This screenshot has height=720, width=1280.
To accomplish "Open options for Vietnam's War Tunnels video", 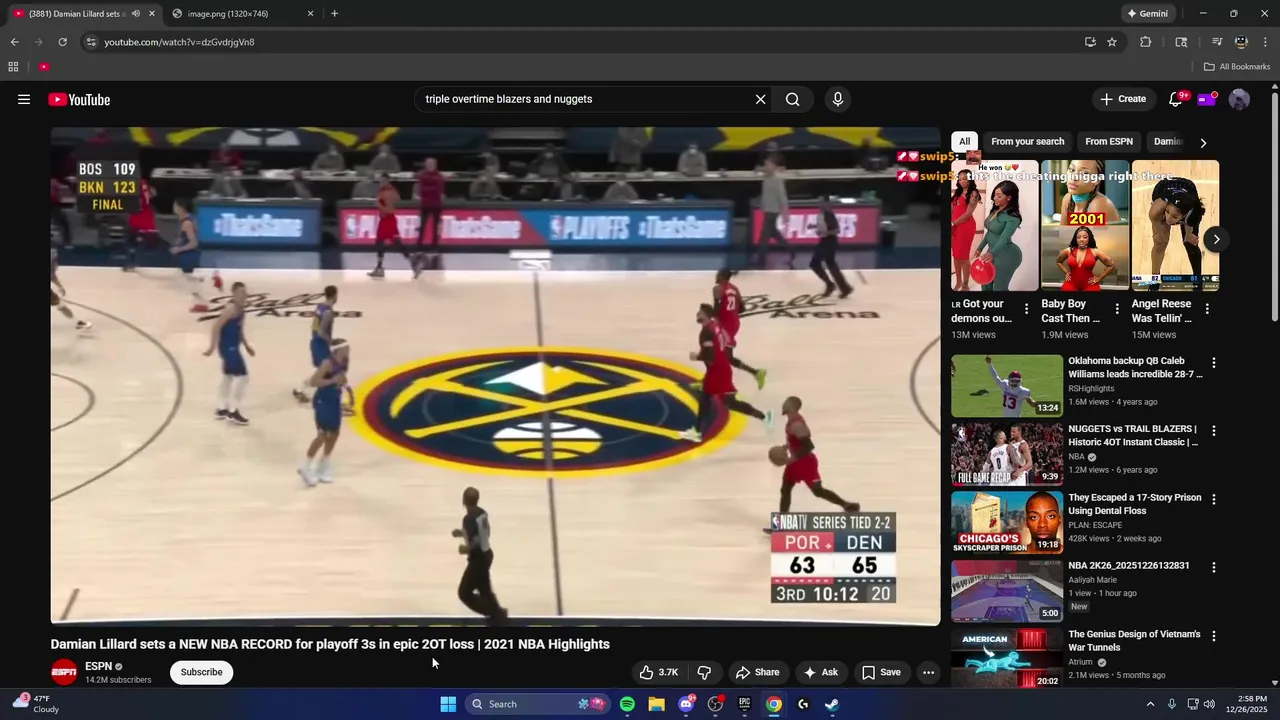I will tap(1214, 636).
